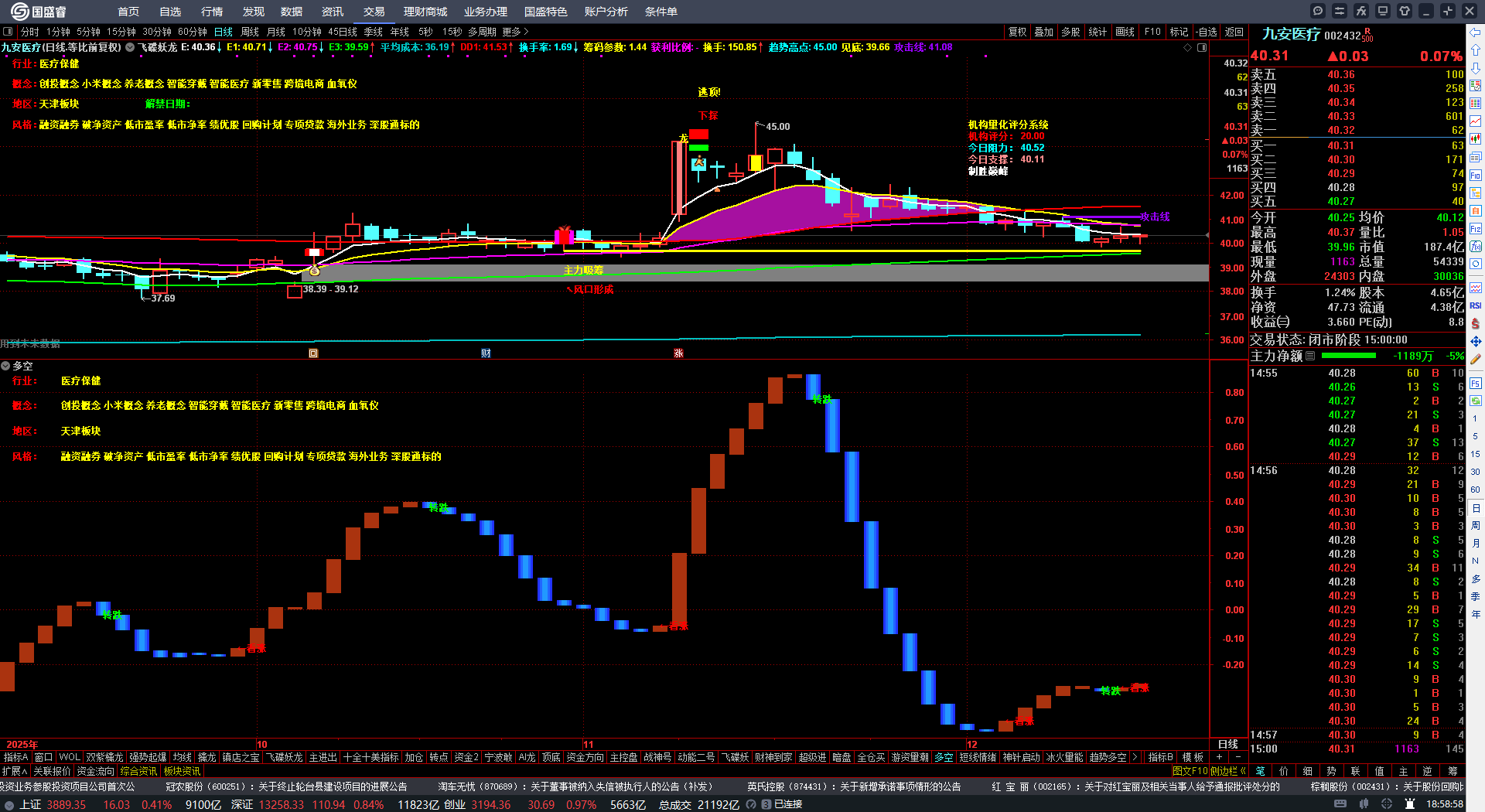1485x812 pixels.
Task: Expand 更多 period options
Action: [515, 32]
